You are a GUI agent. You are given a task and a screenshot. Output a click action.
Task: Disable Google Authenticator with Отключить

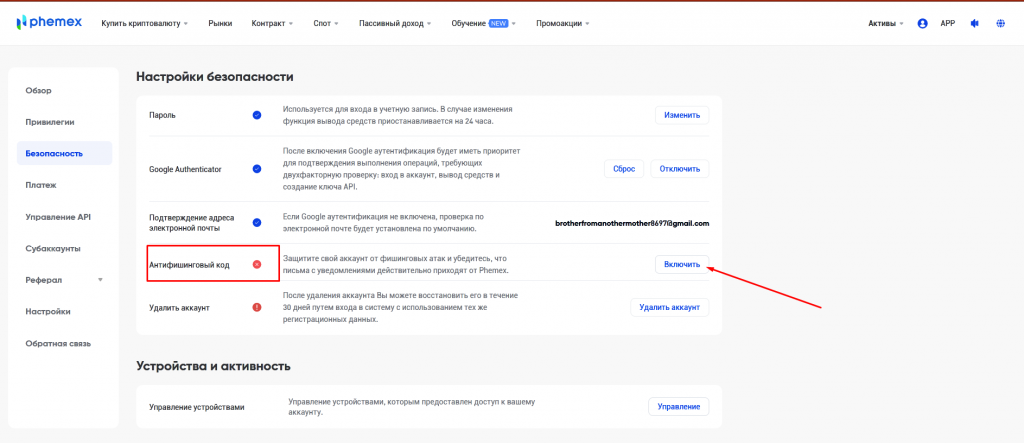[x=680, y=169]
